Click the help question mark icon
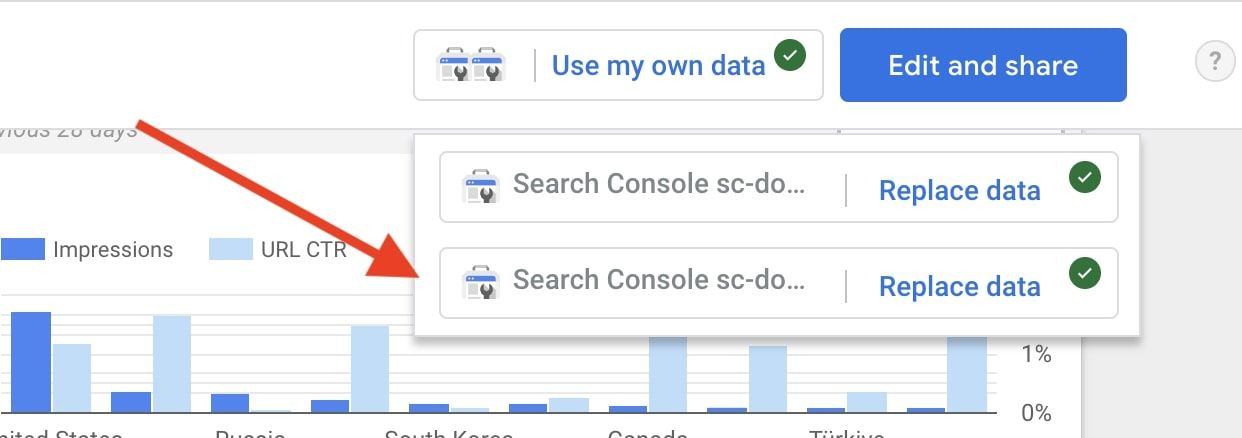 pyautogui.click(x=1214, y=64)
